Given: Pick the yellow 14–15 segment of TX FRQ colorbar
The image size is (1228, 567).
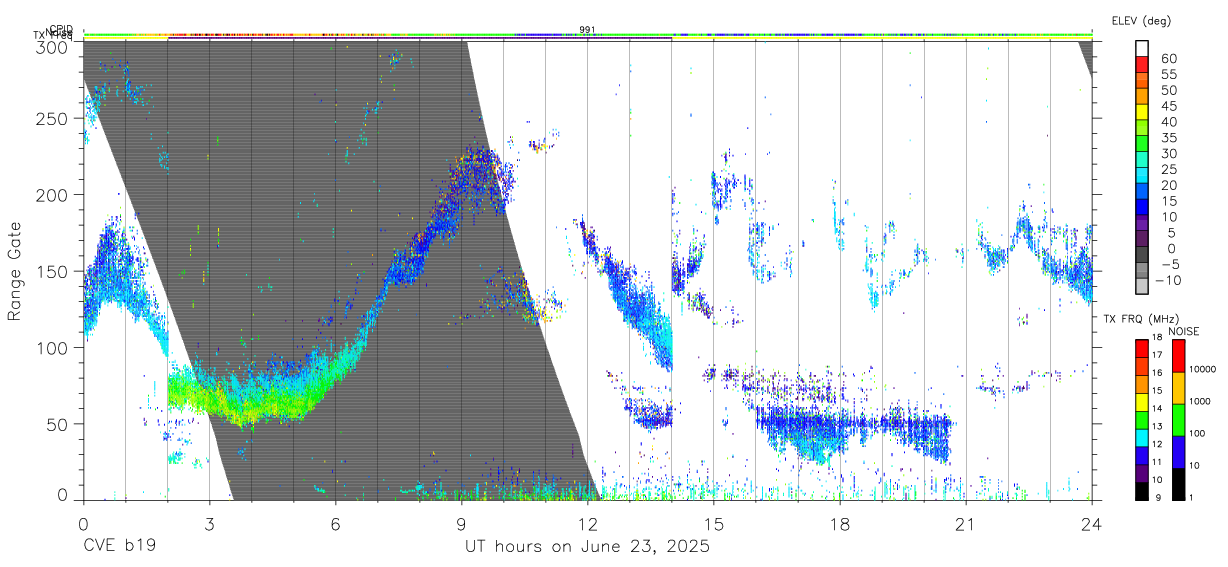Looking at the screenshot, I should pos(1141,401).
